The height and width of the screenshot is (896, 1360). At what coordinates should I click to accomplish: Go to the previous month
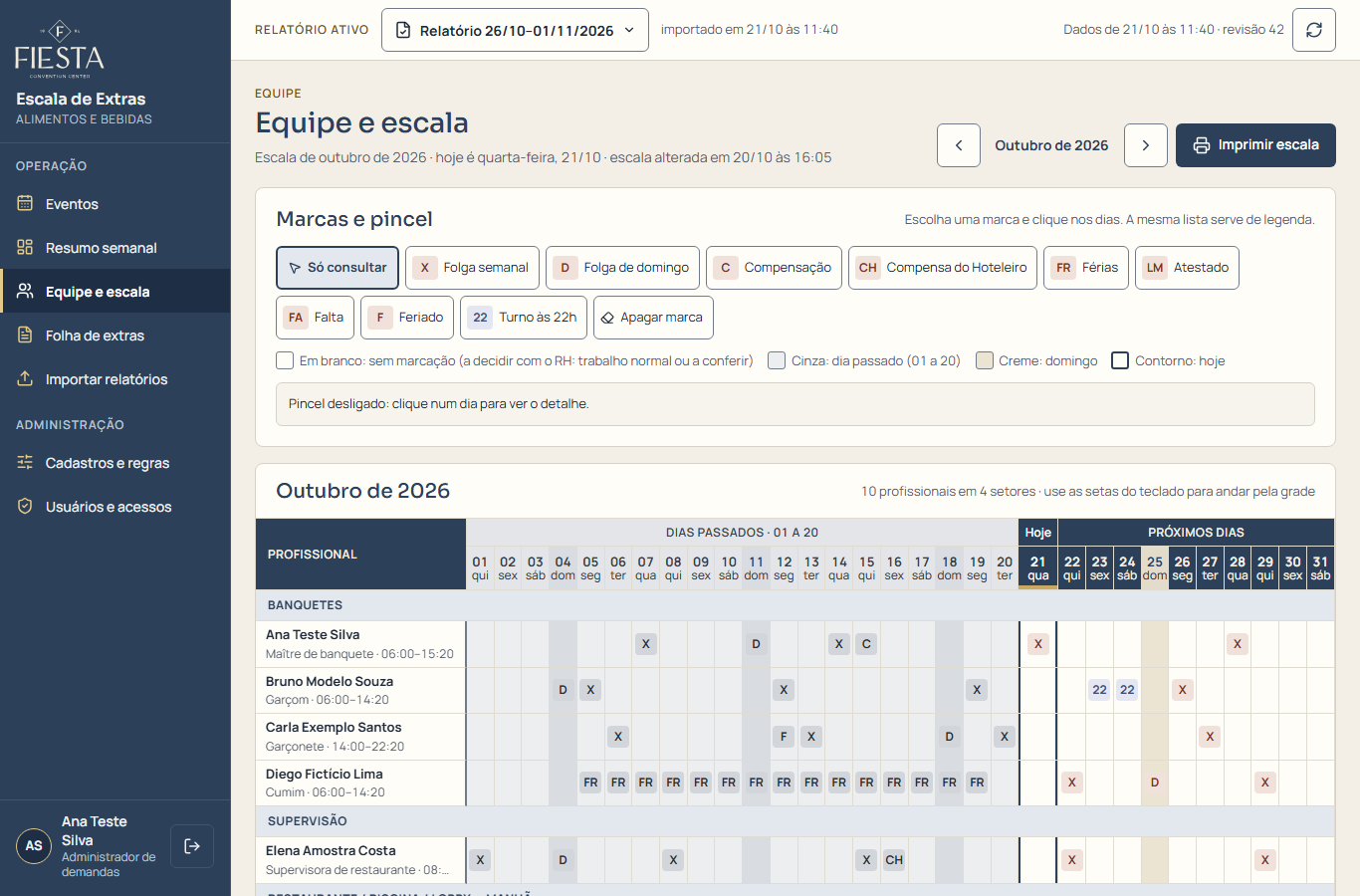[x=959, y=145]
